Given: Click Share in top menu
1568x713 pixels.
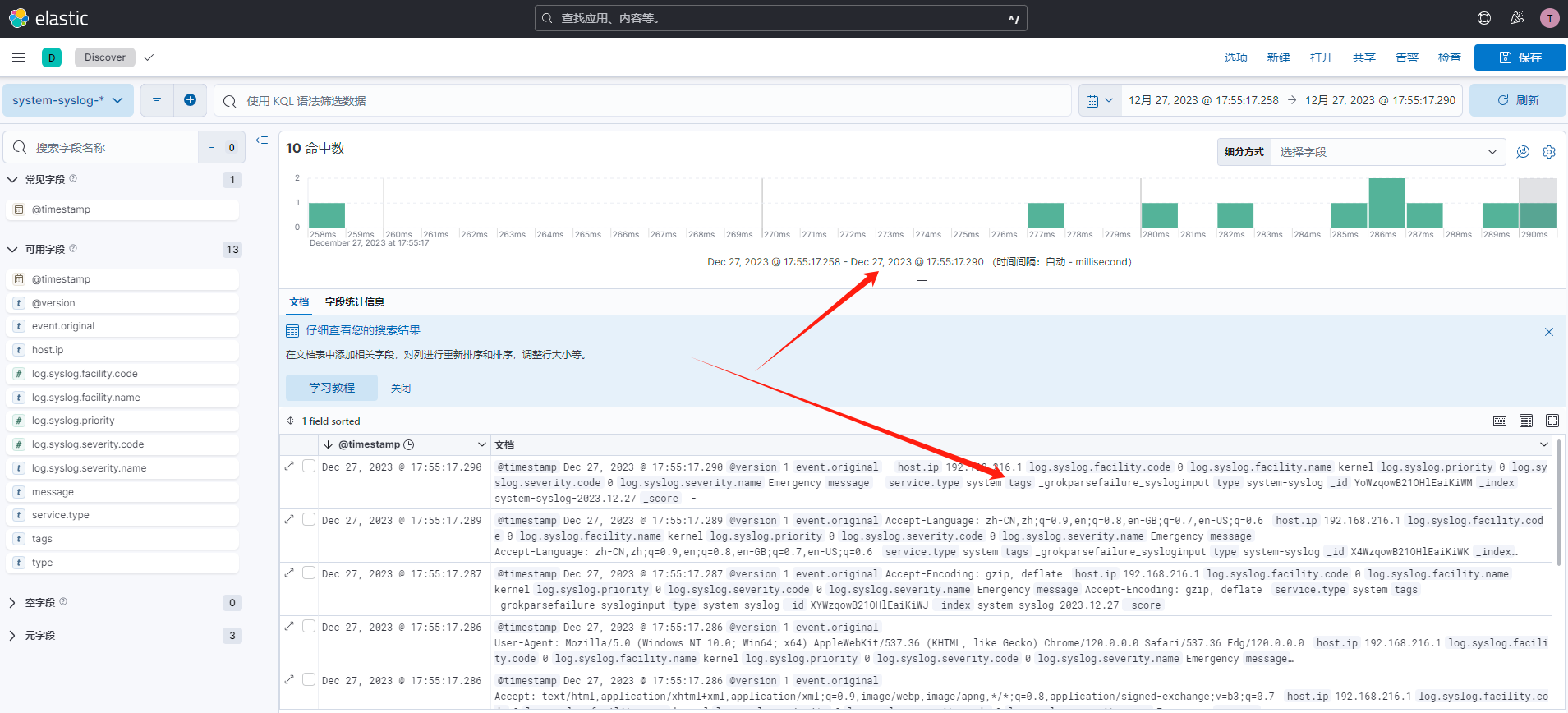Looking at the screenshot, I should tap(1364, 57).
